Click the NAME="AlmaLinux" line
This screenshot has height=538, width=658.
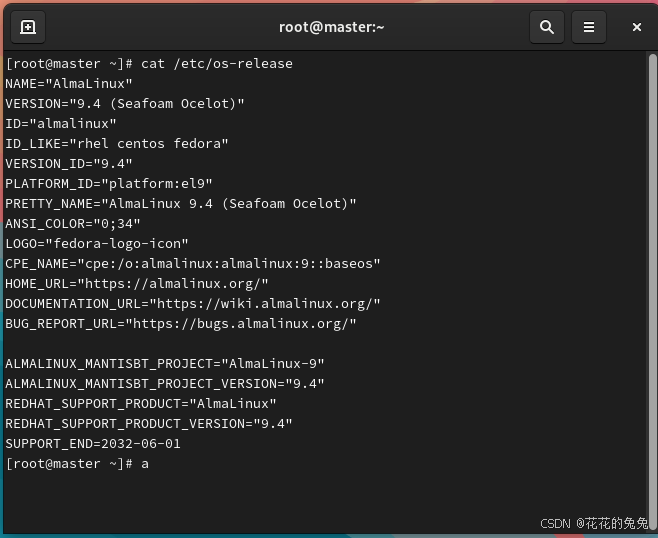69,84
